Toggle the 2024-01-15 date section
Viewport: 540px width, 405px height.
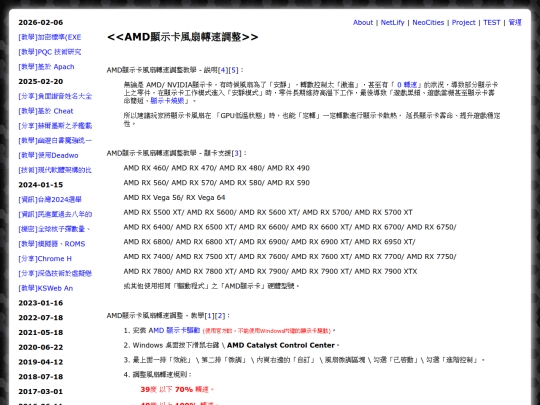tap(41, 185)
